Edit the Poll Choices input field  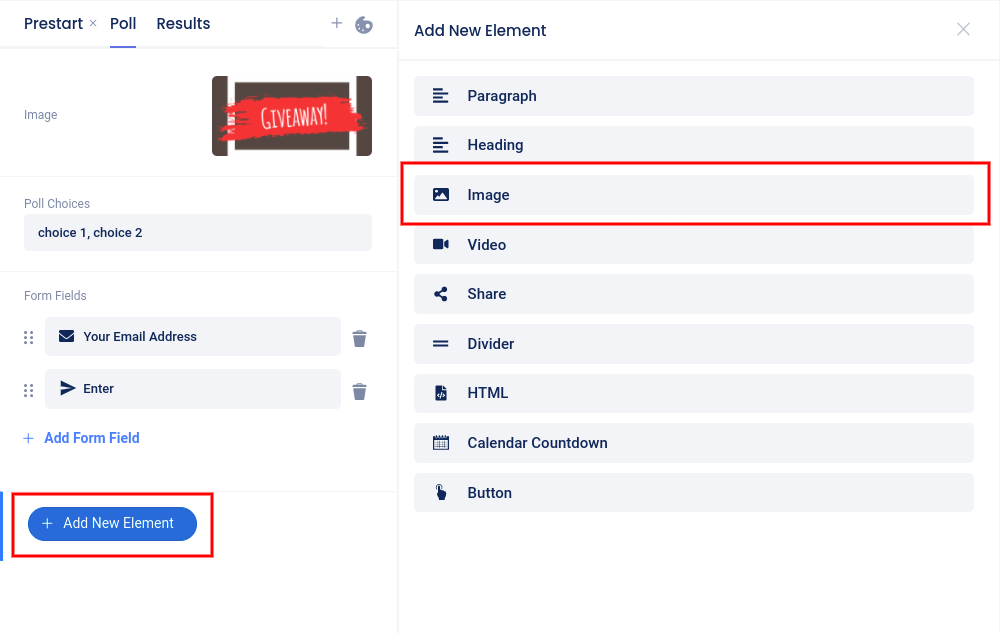[198, 233]
